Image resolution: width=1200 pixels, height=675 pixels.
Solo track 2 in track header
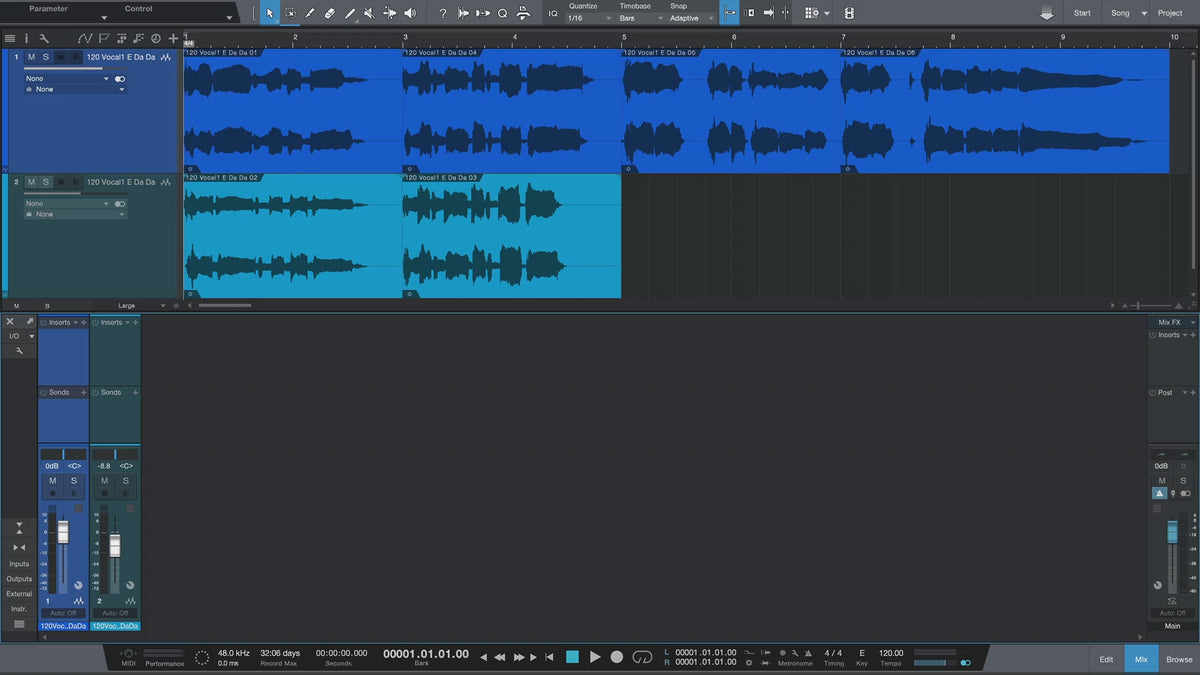tap(46, 182)
